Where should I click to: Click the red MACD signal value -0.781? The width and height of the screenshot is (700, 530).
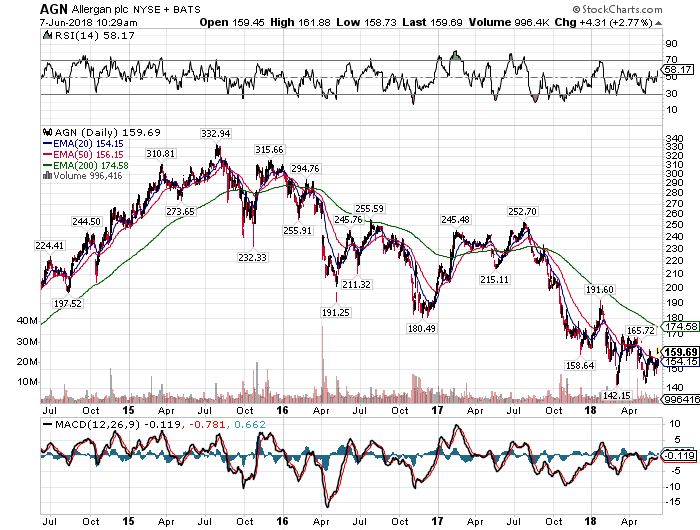point(207,425)
